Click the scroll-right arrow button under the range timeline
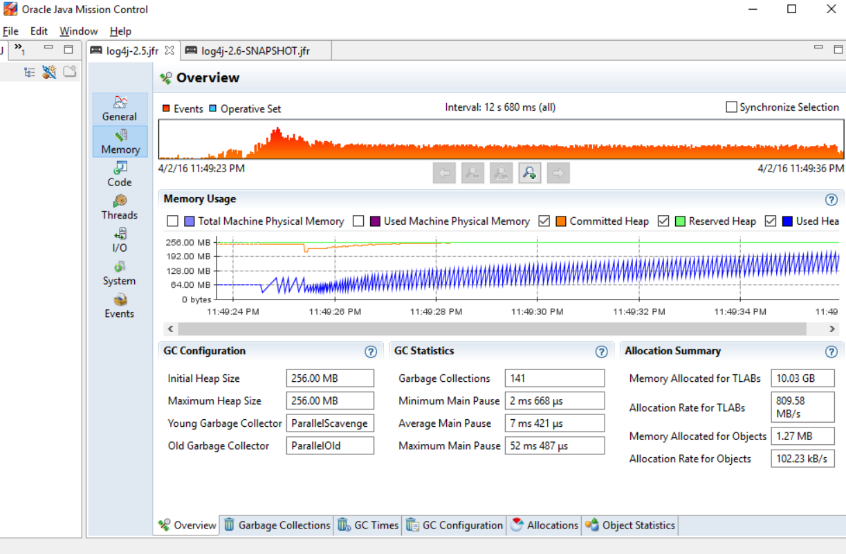 (x=558, y=173)
